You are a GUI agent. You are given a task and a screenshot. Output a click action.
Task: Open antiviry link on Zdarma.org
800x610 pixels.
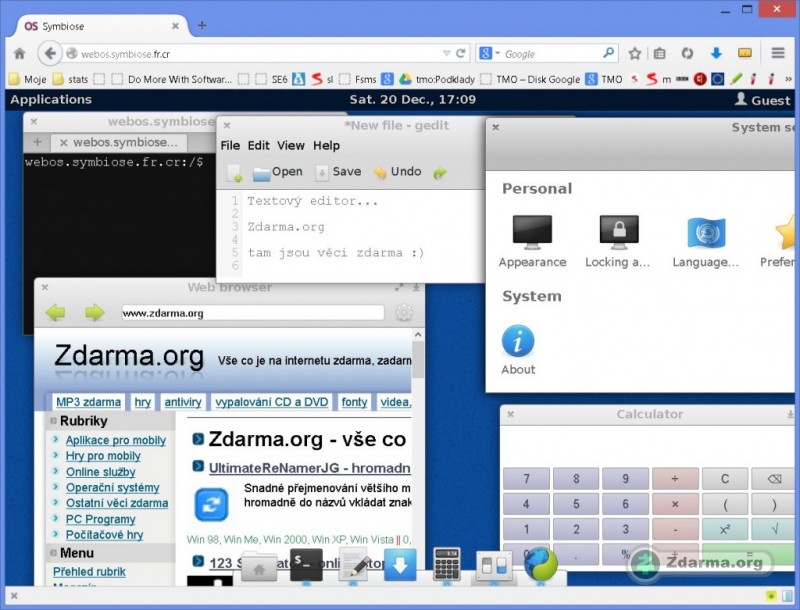click(183, 402)
